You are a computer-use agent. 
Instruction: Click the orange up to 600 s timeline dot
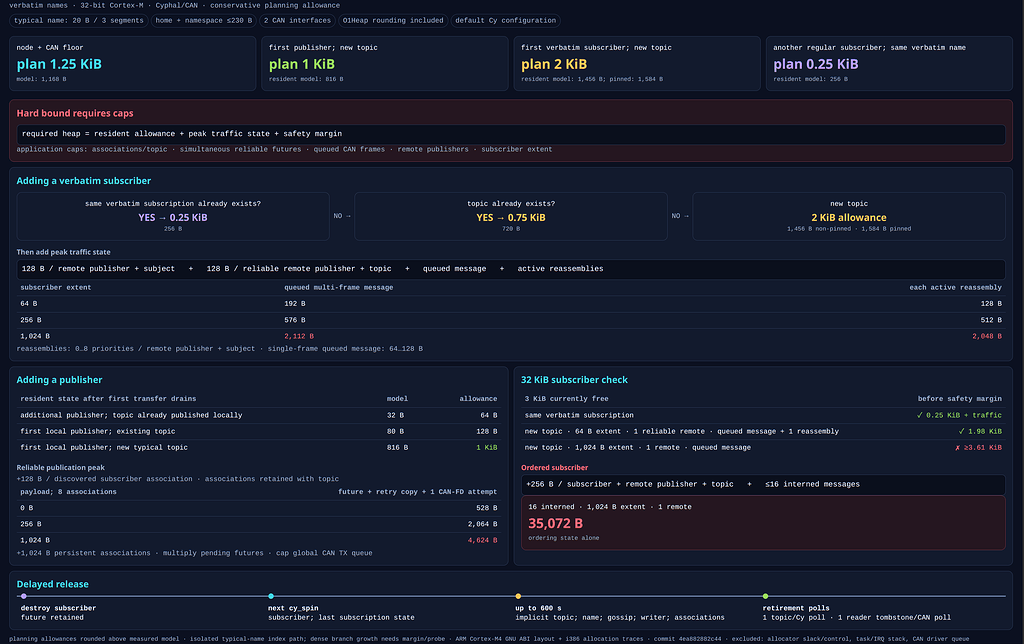click(x=518, y=596)
